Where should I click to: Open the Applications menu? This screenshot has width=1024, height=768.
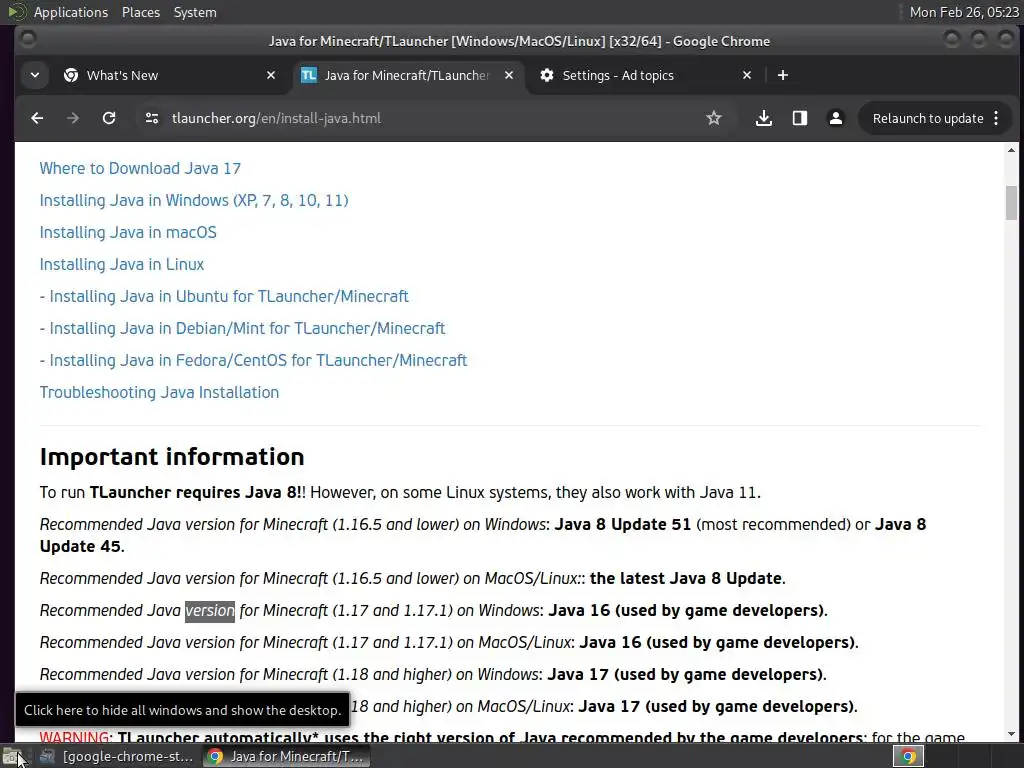pos(71,12)
